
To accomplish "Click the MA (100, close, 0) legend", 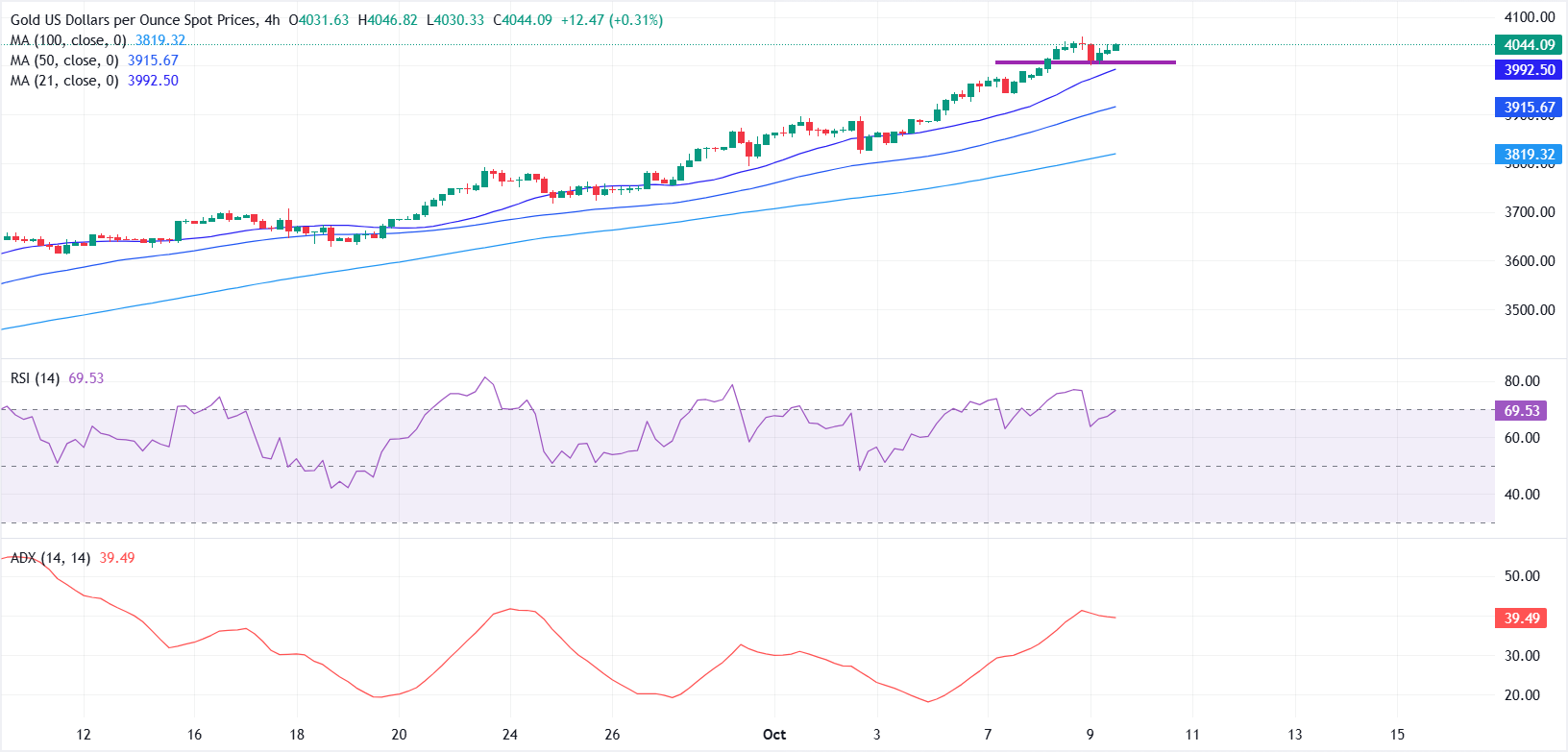I will tap(68, 40).
